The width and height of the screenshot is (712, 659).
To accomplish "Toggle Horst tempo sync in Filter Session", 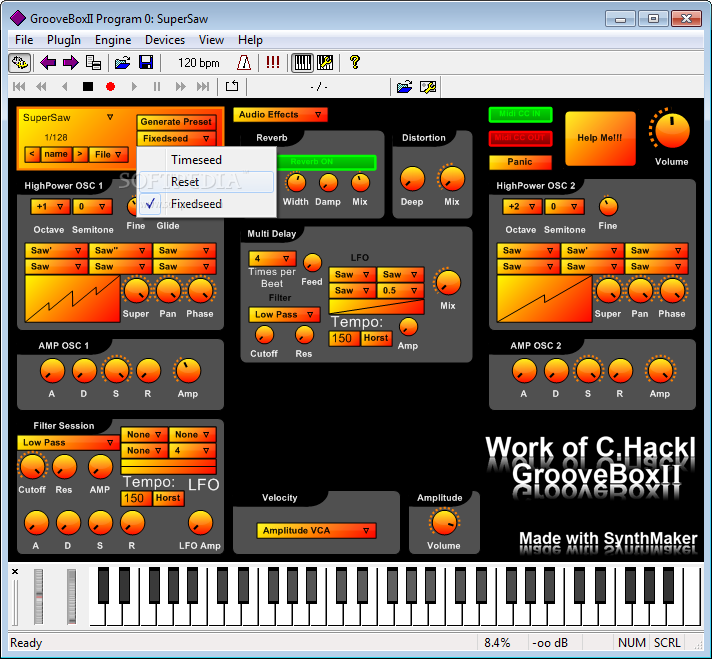I will [168, 498].
